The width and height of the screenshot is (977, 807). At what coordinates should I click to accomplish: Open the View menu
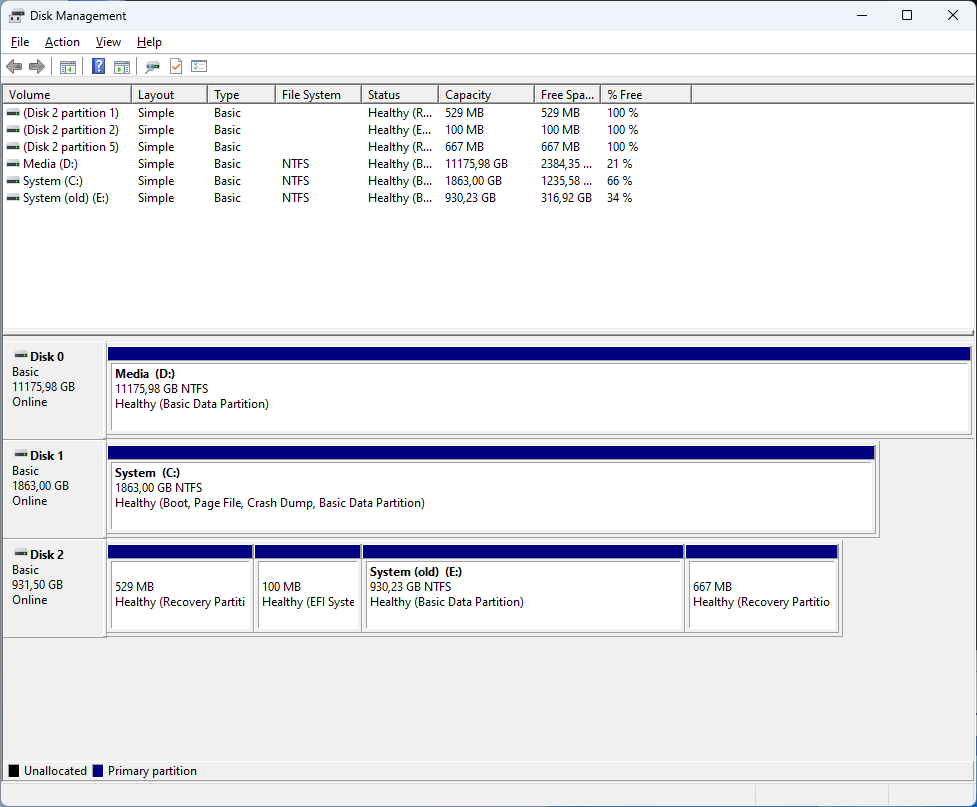coord(108,42)
